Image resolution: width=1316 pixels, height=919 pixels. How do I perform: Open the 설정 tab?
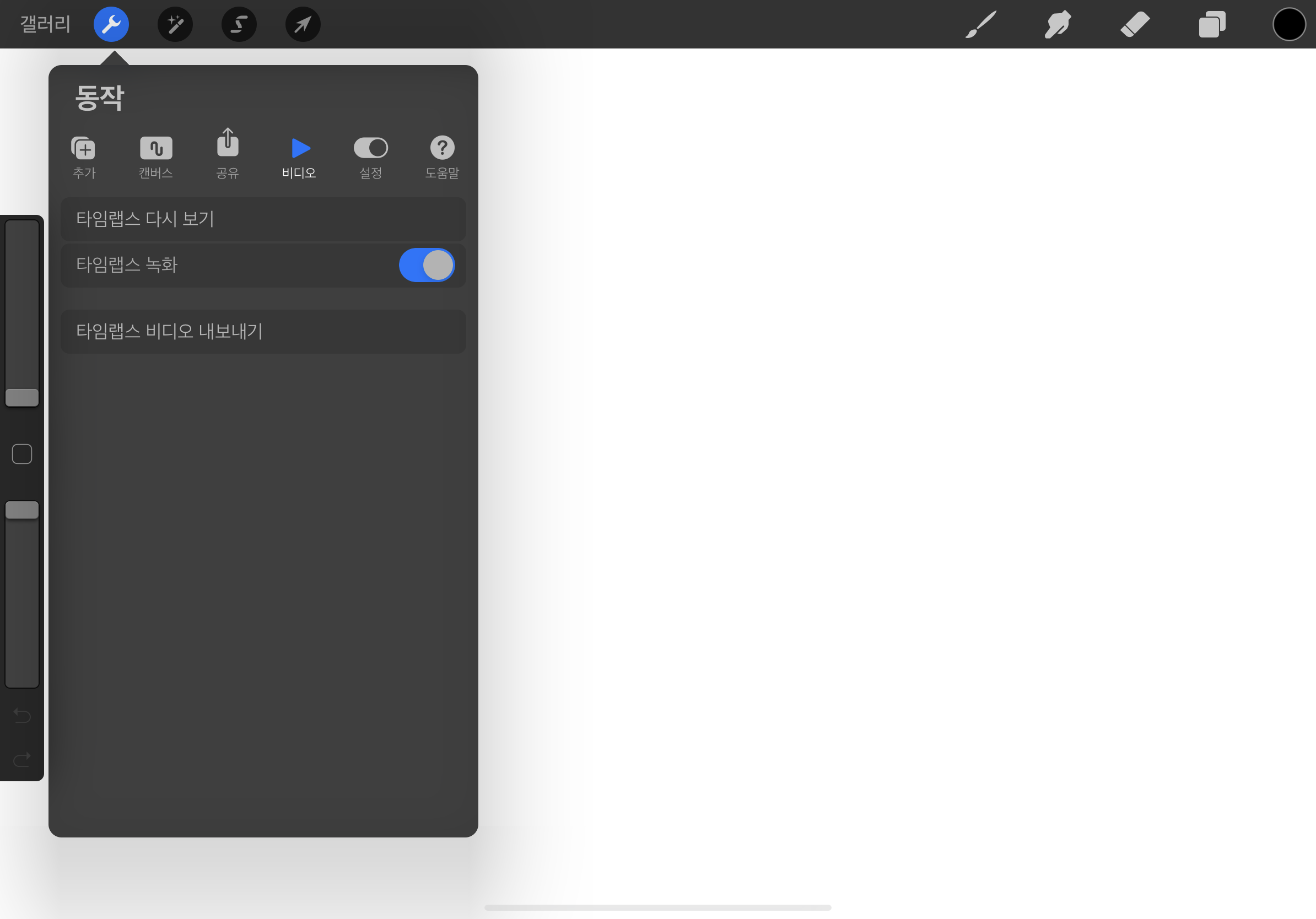pyautogui.click(x=370, y=157)
